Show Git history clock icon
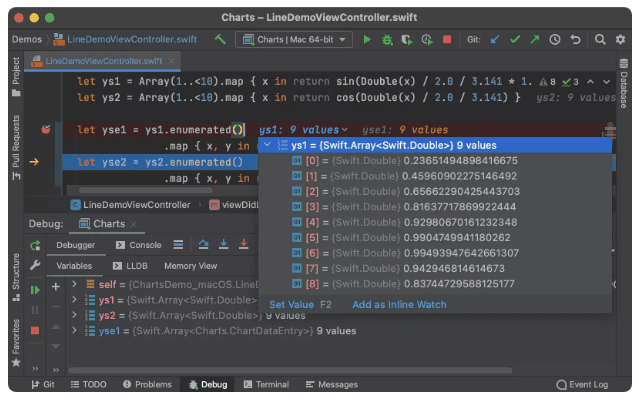Viewport: 639px width, 402px height. point(555,40)
